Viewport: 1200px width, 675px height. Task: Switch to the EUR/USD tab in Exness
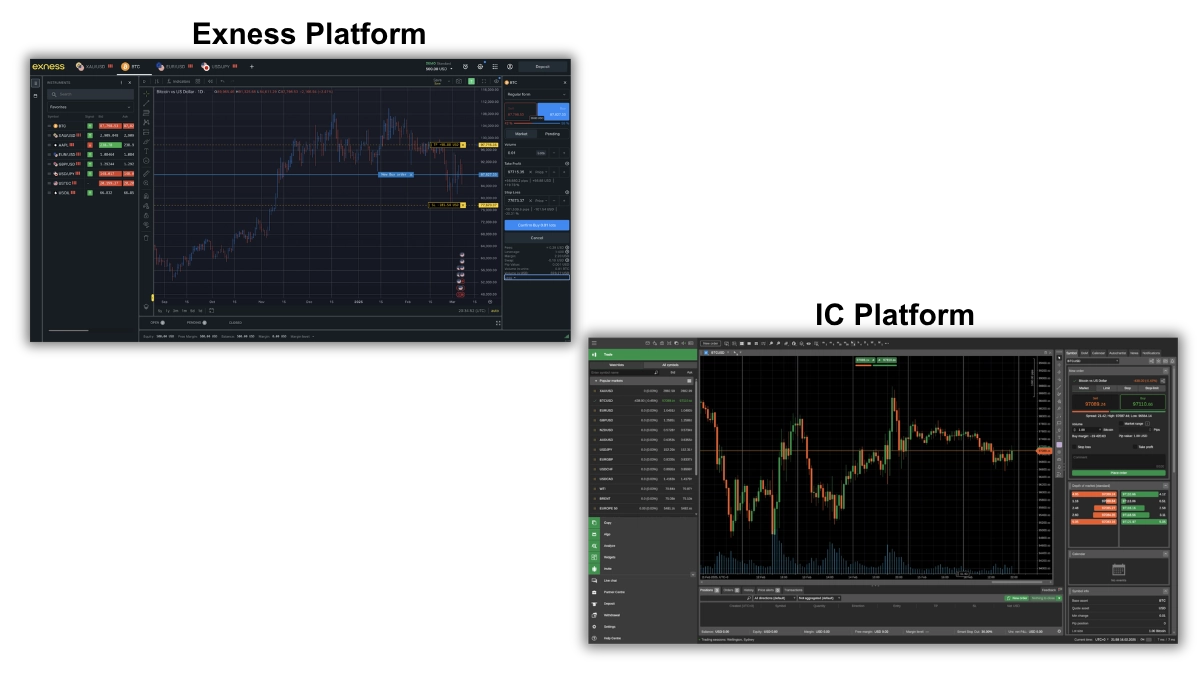coord(174,67)
